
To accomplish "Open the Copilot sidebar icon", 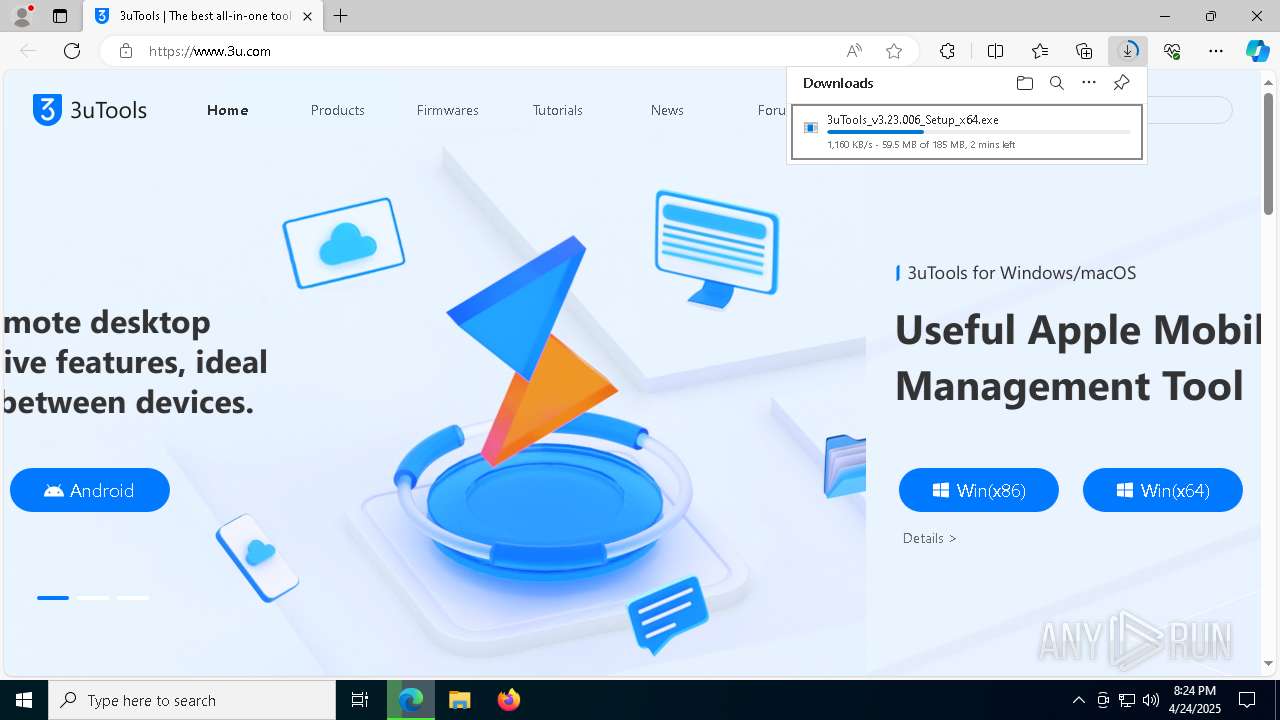I will point(1258,51).
